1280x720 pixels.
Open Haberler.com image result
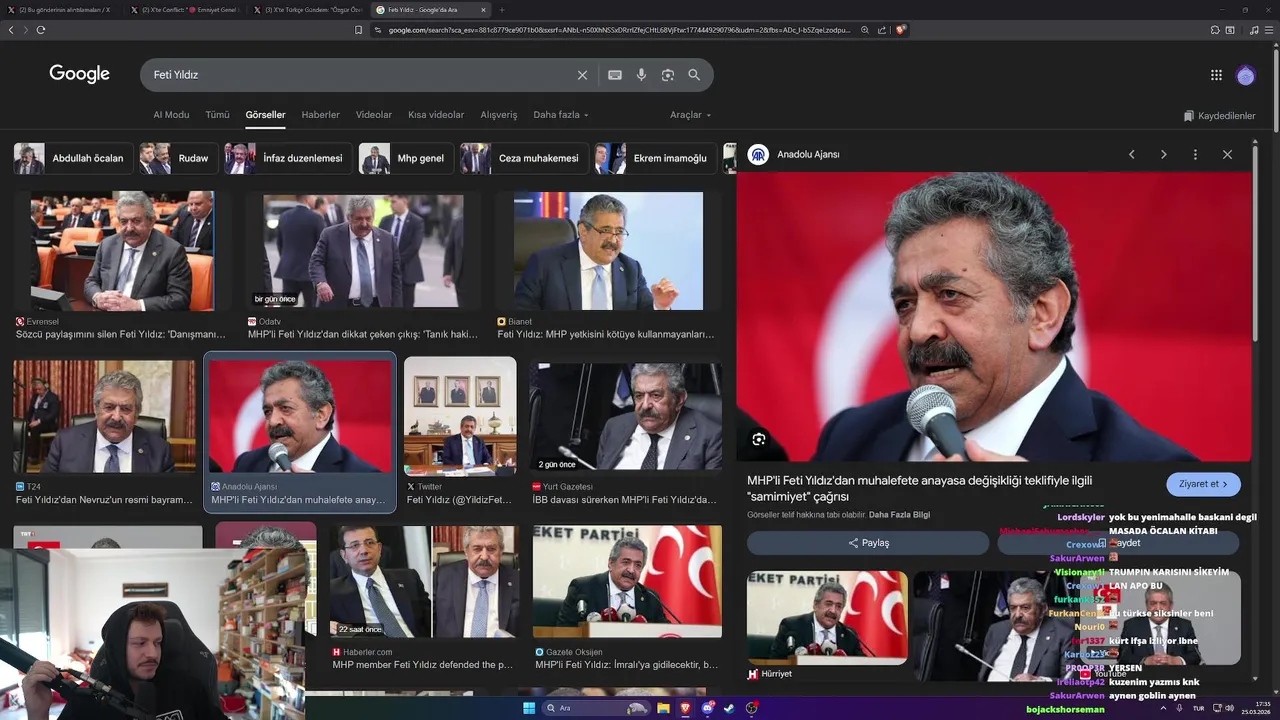click(425, 581)
